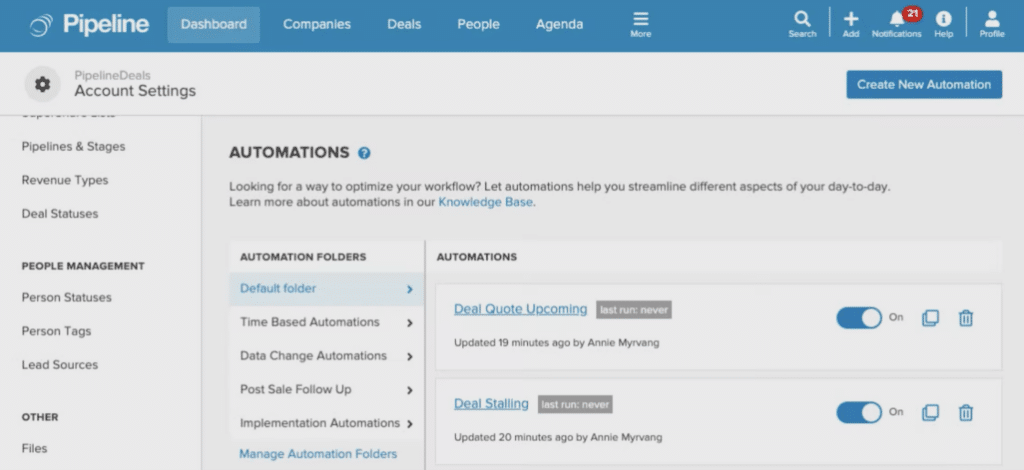This screenshot has width=1024, height=470.
Task: Toggle off the Deal Quote Upcoming automation
Action: 859,318
